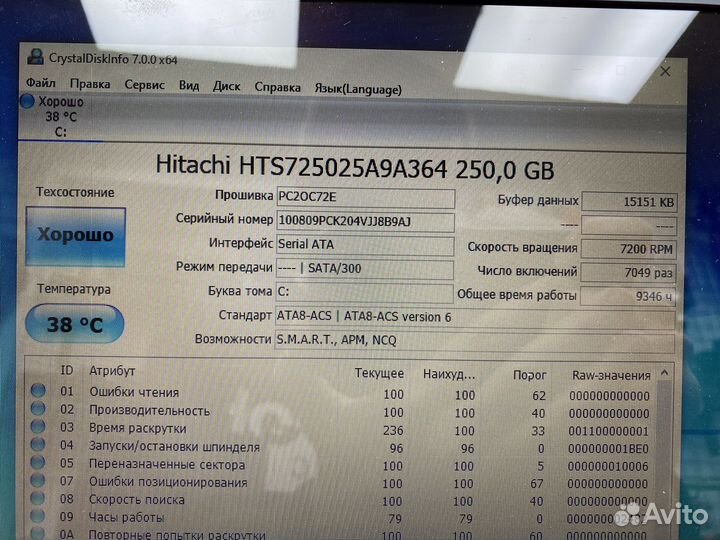Click the Raw-значения column header
This screenshot has height=540, width=720.
tap(611, 376)
